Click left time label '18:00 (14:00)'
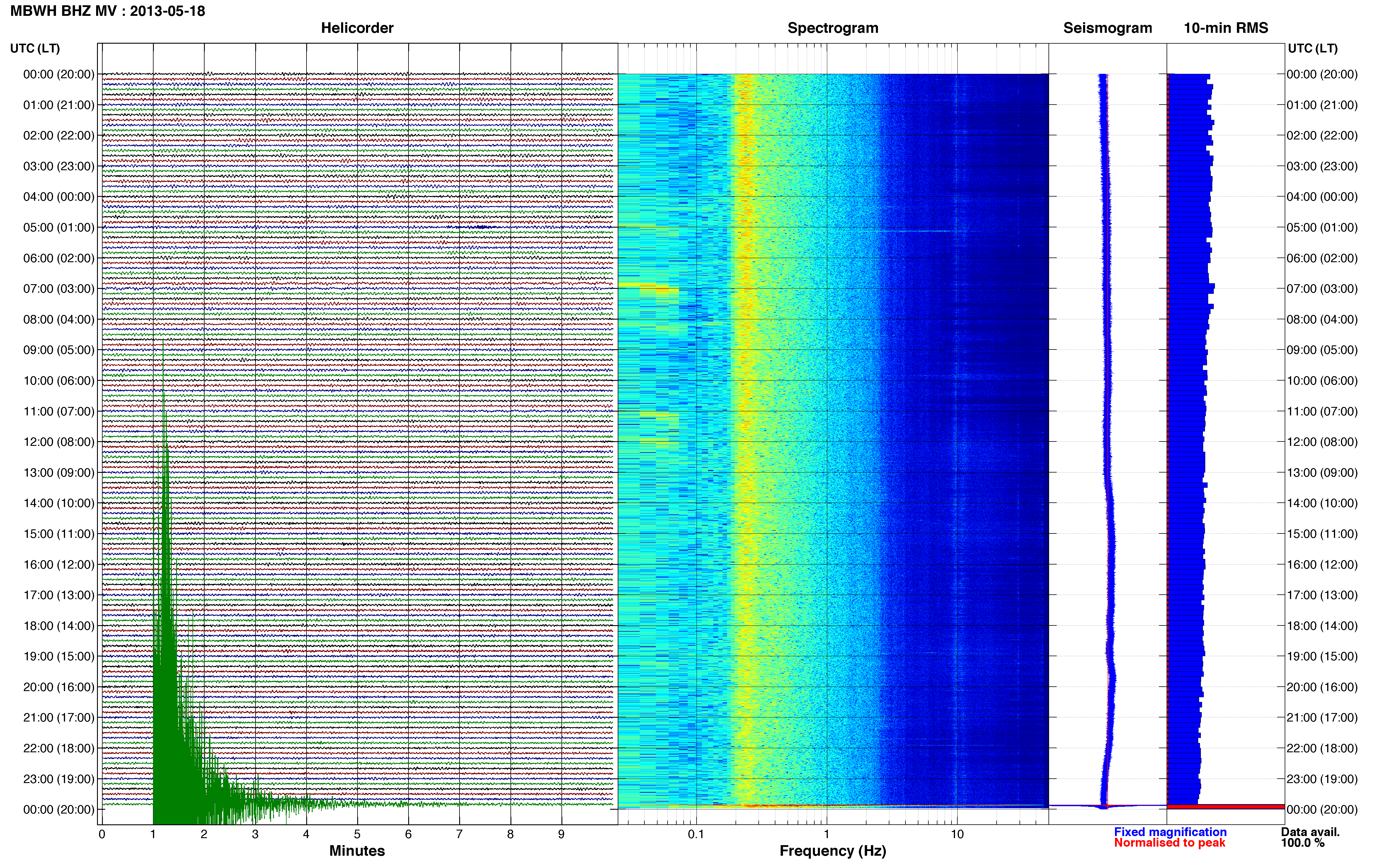The width and height of the screenshot is (1389, 868). (59, 626)
